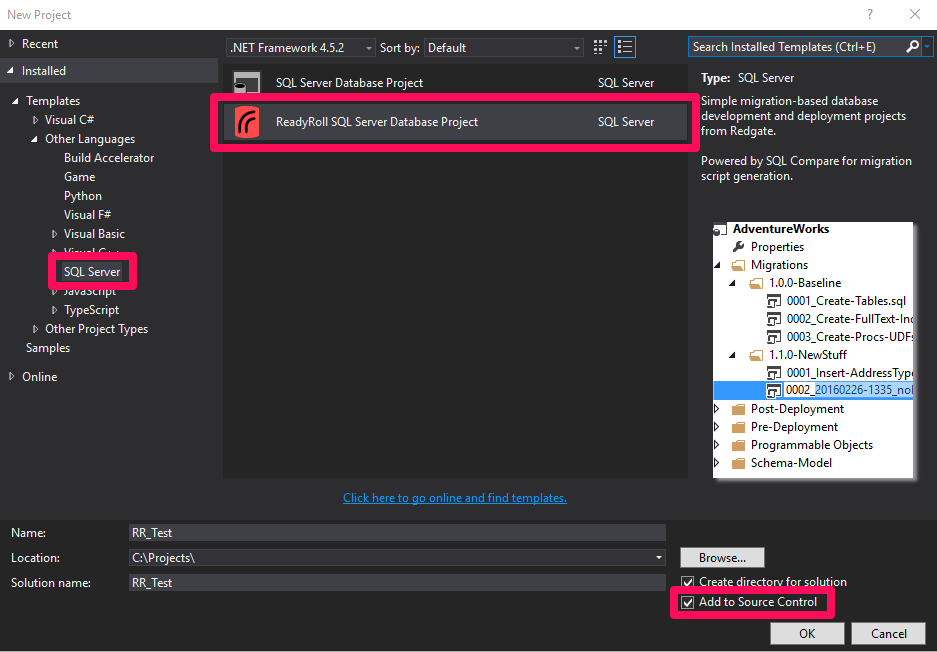Open the help question mark
937x652 pixels.
coord(870,14)
